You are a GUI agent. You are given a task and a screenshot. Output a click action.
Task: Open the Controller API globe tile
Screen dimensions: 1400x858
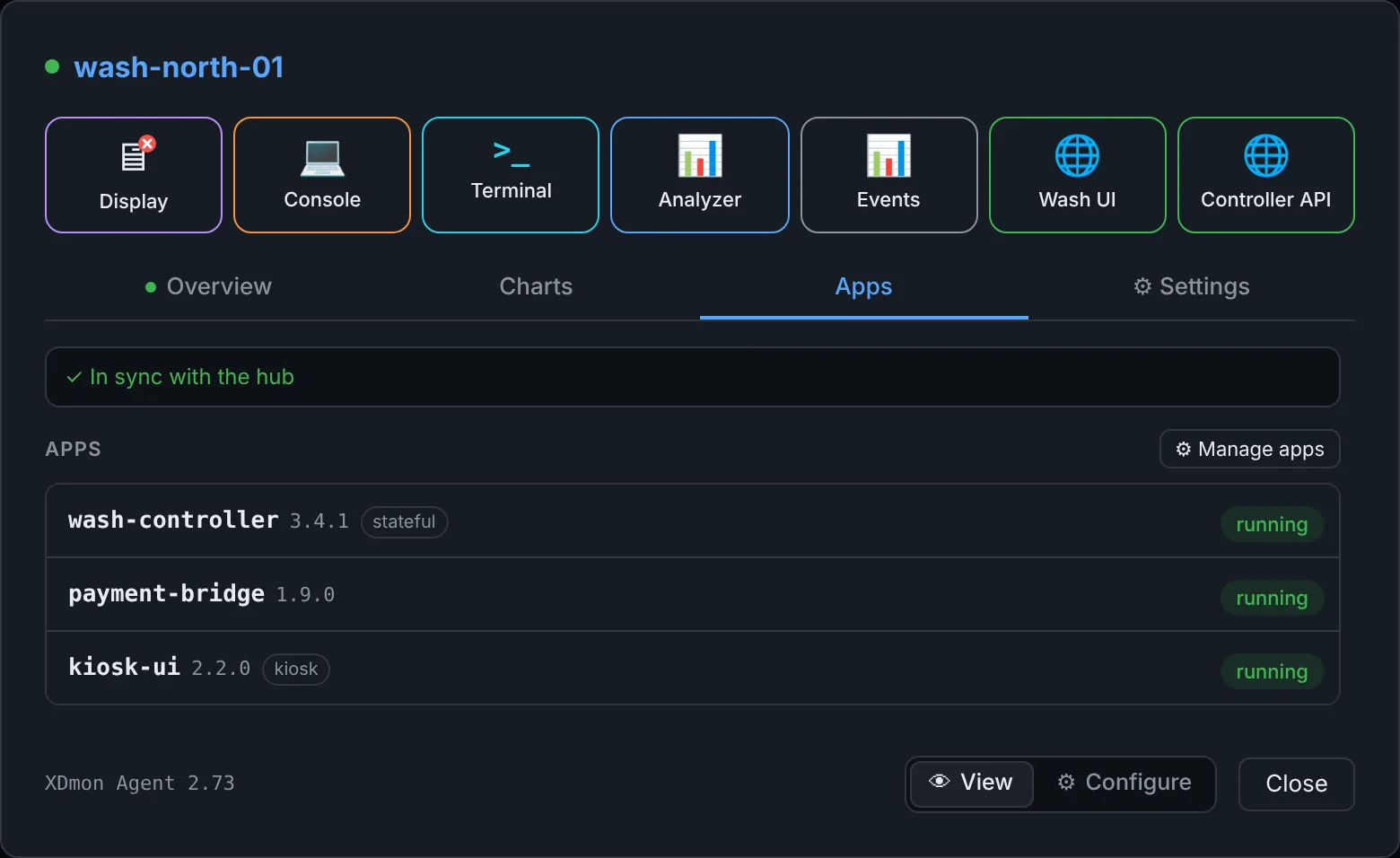point(1265,175)
